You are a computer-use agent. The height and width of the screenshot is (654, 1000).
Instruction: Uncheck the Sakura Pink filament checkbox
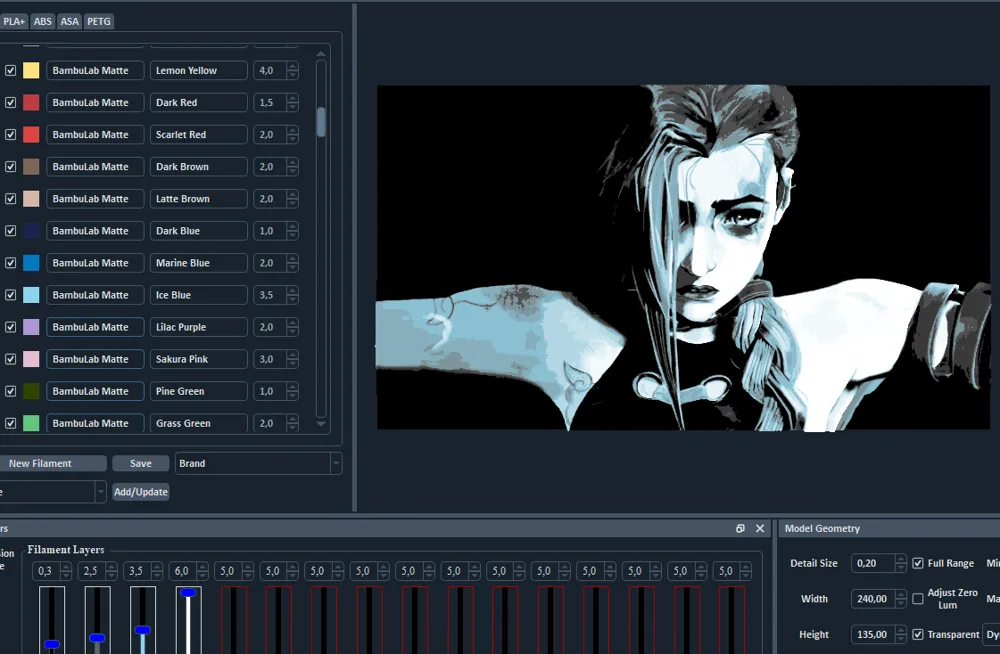[x=11, y=359]
